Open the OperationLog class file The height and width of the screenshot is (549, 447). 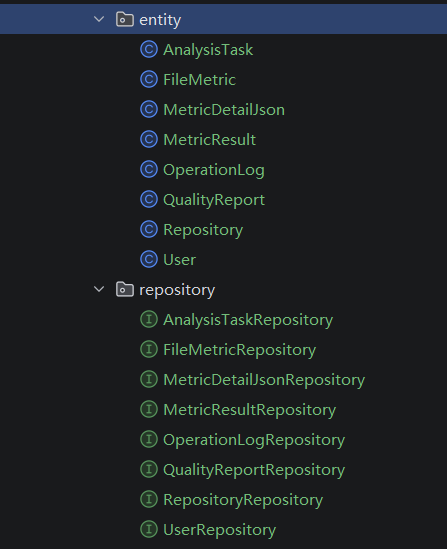click(x=214, y=170)
